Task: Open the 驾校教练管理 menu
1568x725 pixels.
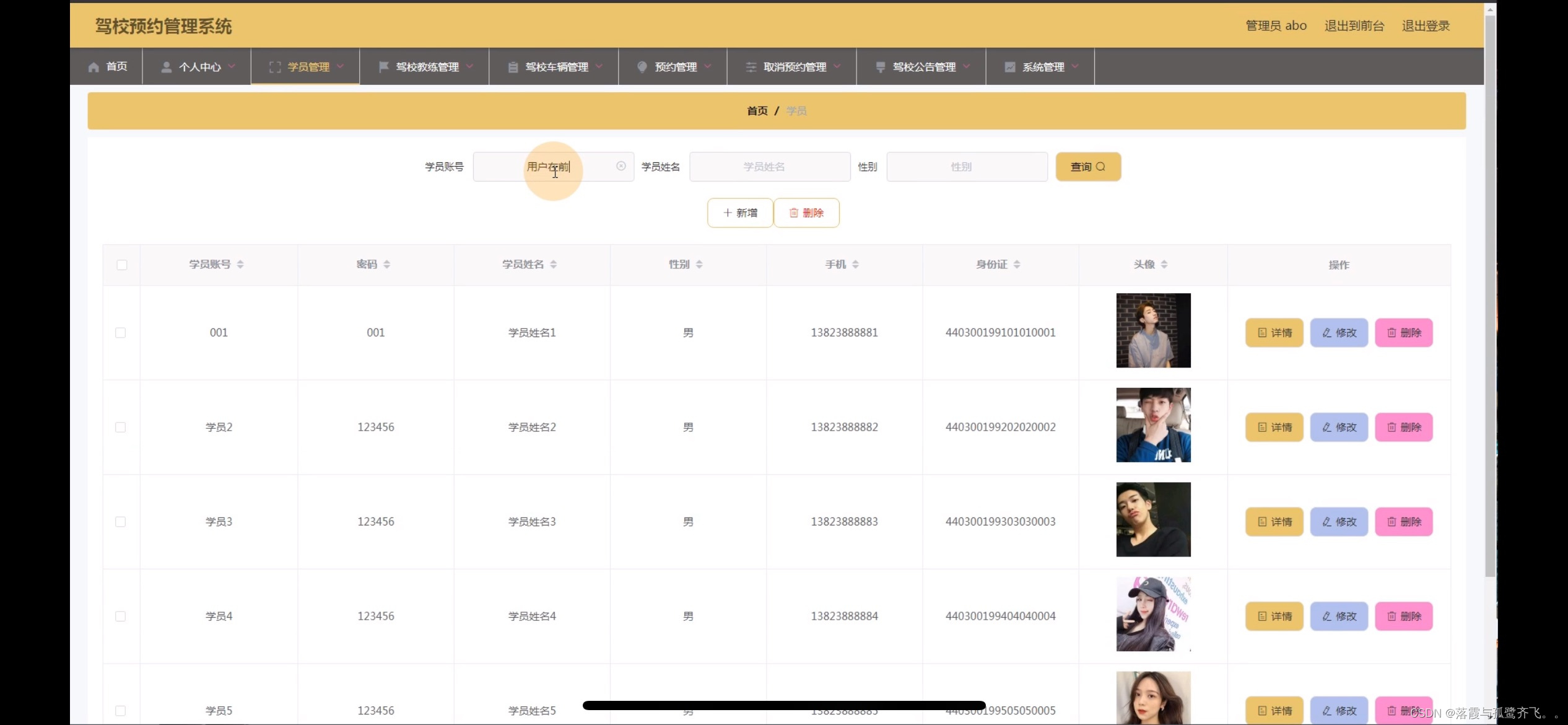Action: (424, 66)
